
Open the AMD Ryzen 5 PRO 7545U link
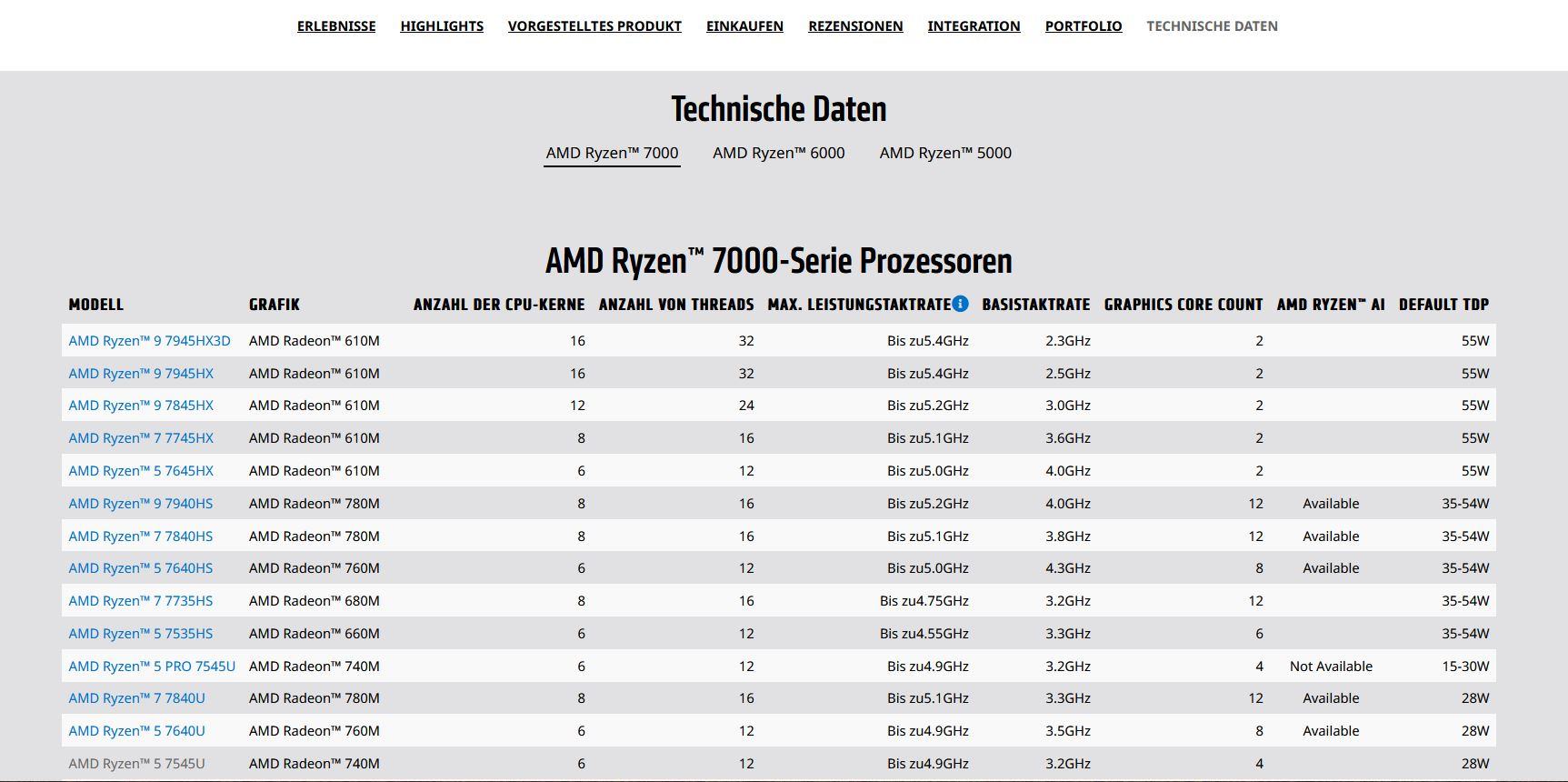(152, 667)
